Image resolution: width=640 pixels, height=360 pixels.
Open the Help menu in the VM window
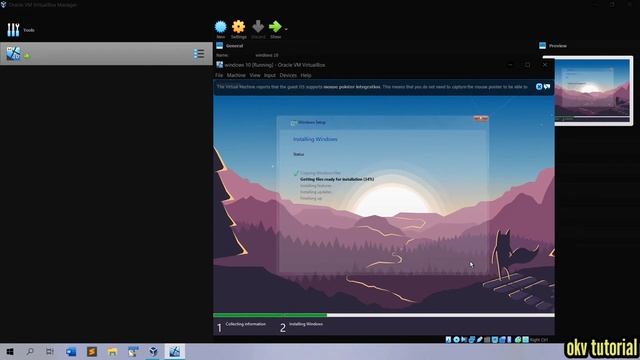coord(306,76)
